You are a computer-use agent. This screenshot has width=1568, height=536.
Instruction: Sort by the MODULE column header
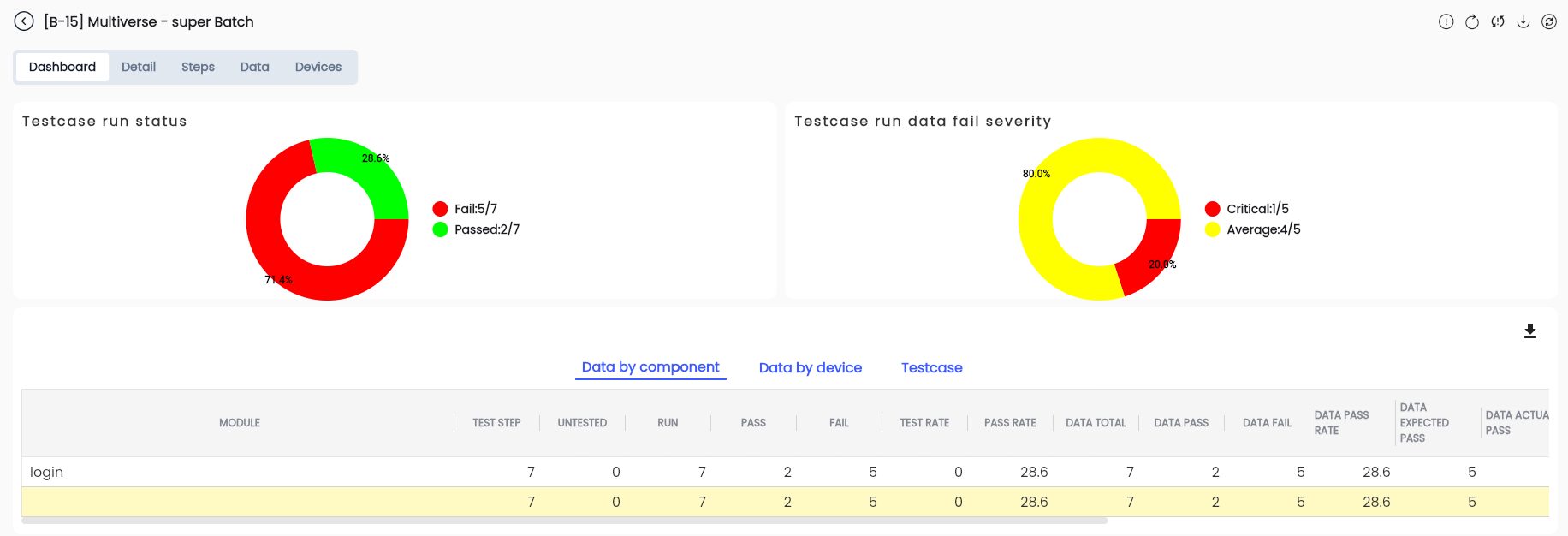pyautogui.click(x=240, y=423)
